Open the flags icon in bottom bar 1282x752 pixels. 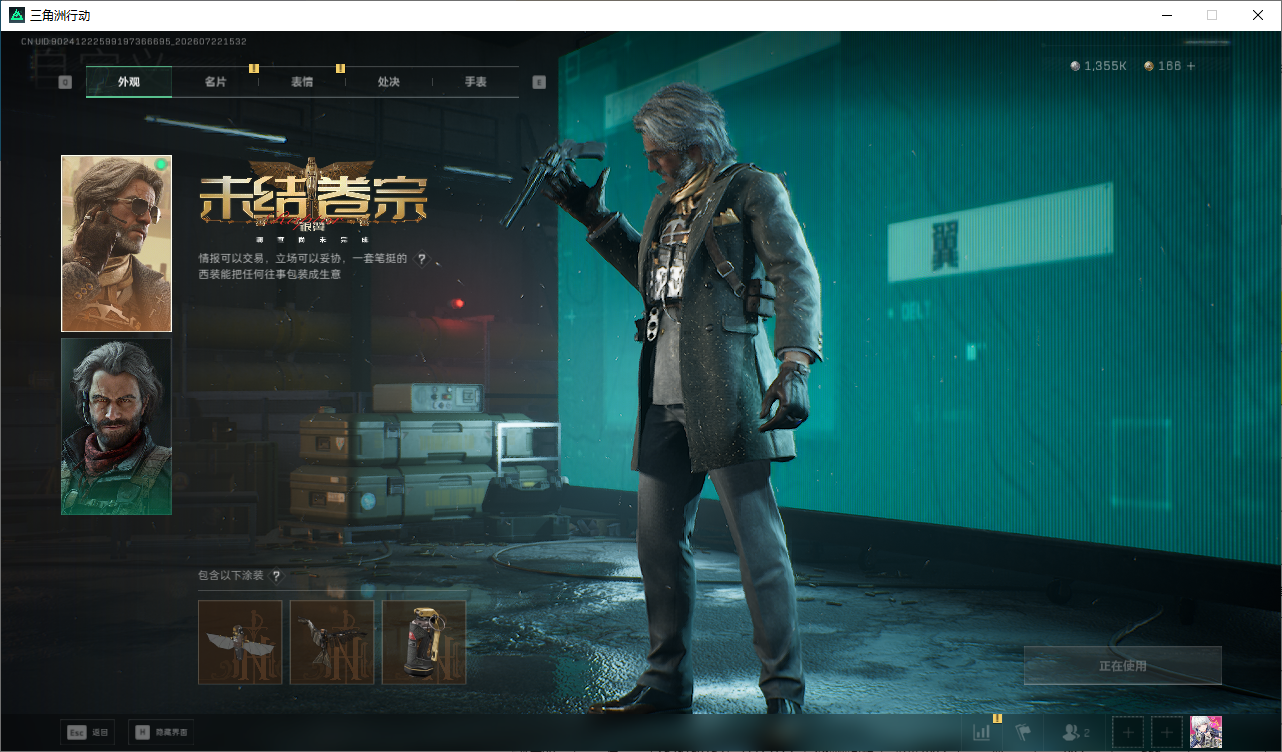1024,732
